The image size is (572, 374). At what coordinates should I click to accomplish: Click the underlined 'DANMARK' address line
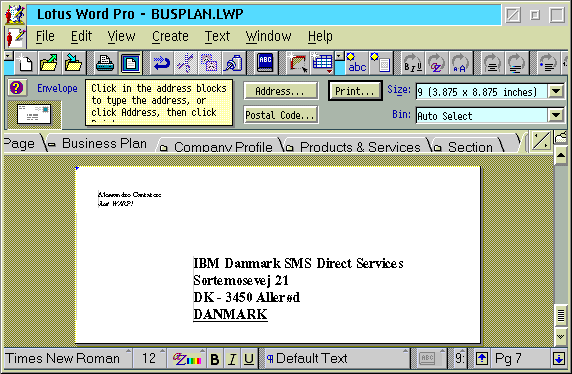click(x=230, y=315)
